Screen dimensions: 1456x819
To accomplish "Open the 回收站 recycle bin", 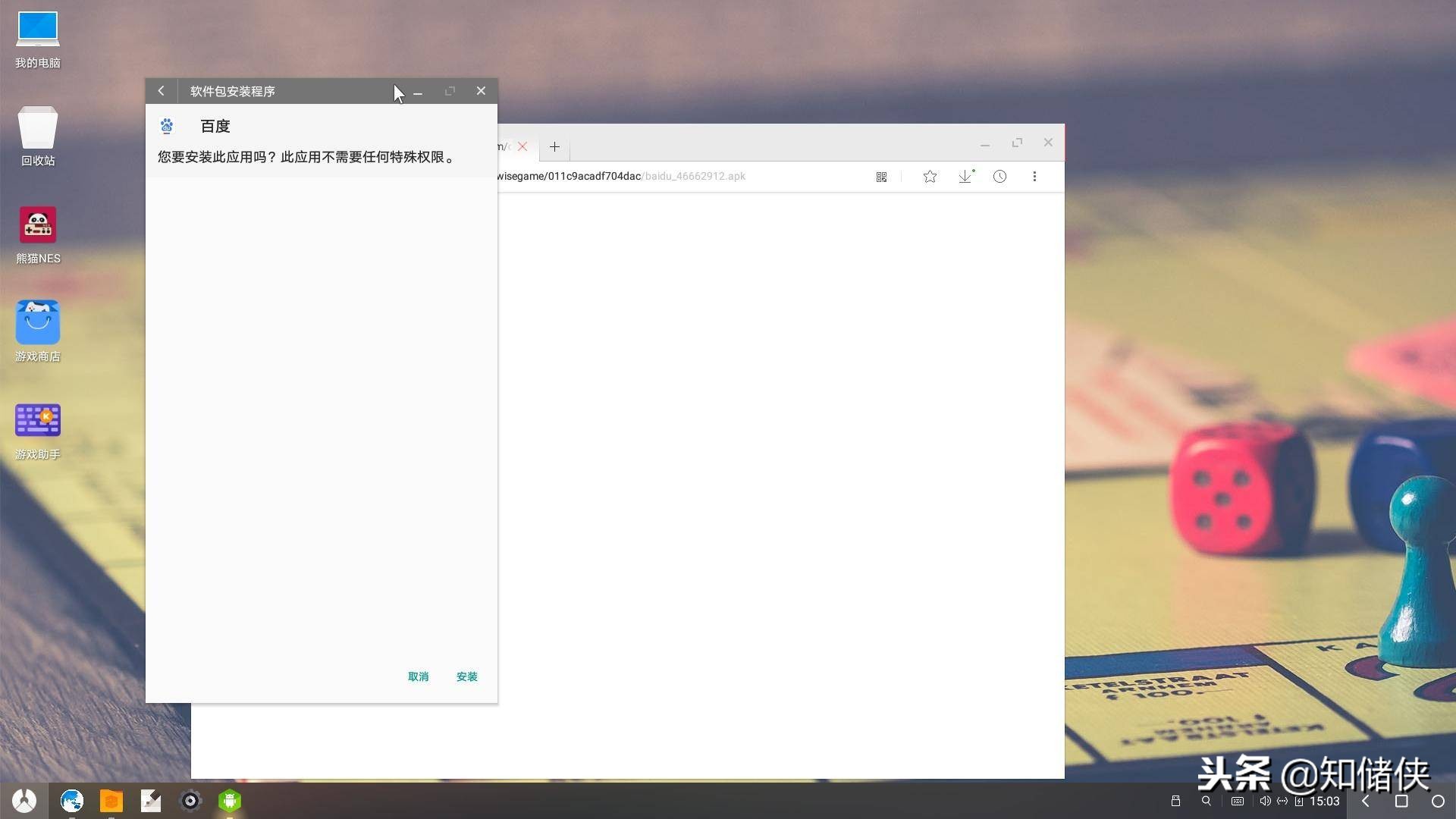I will tap(38, 128).
